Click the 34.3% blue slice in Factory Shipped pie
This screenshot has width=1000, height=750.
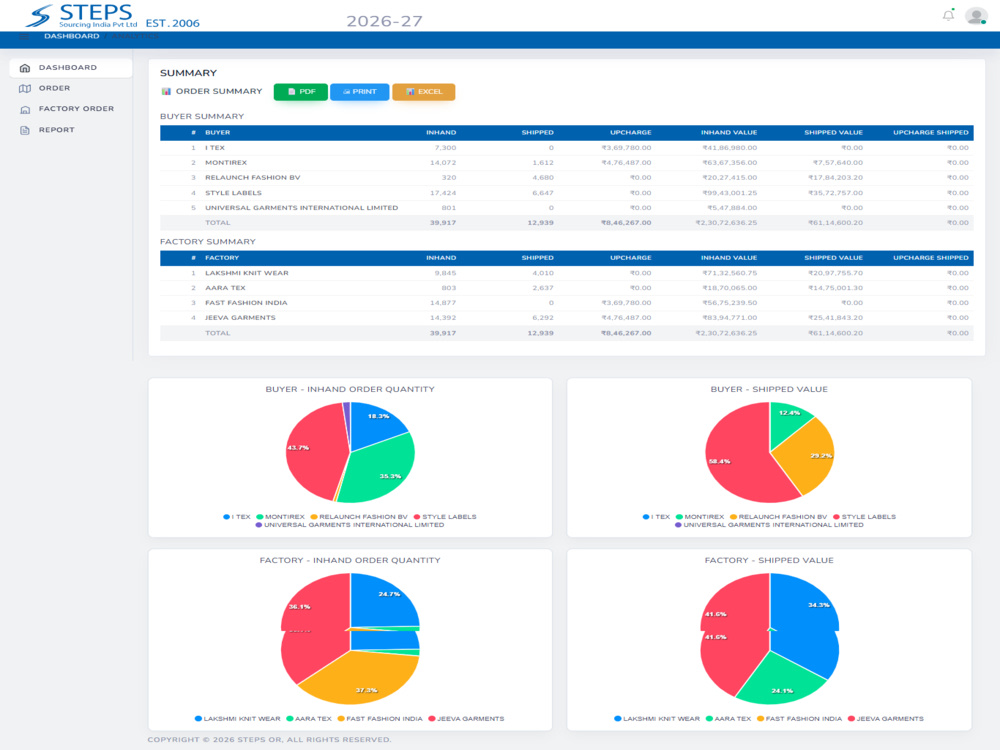coord(804,622)
